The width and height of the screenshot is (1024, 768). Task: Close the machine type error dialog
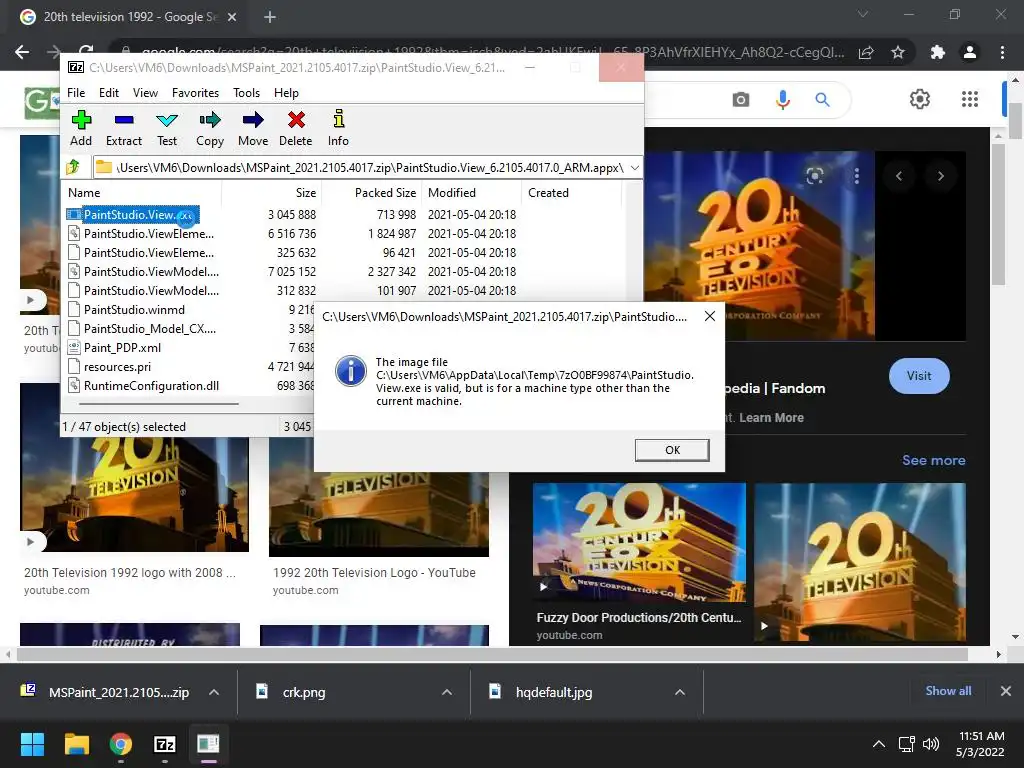tap(710, 316)
